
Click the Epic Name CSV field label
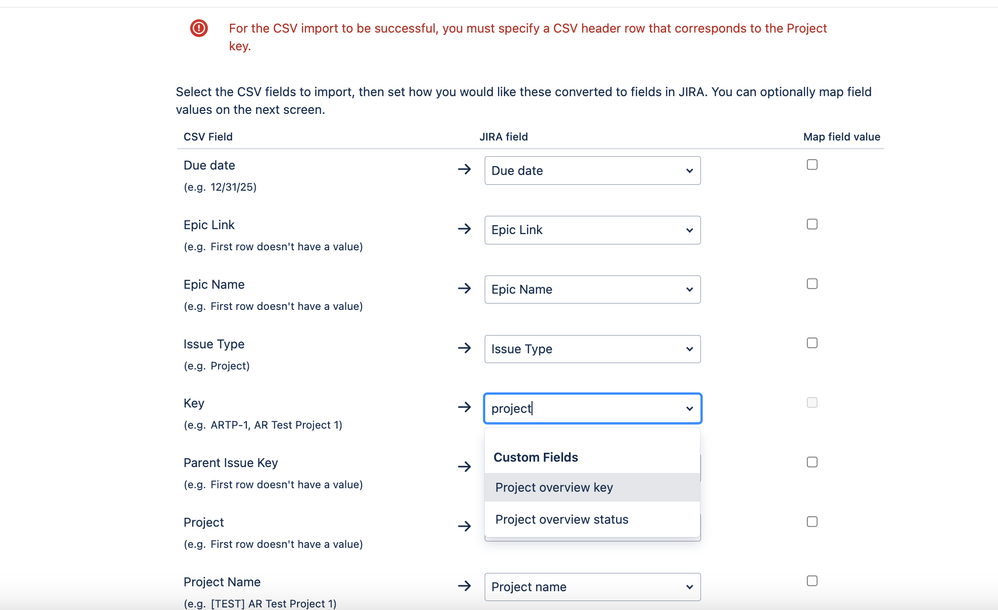tap(214, 285)
